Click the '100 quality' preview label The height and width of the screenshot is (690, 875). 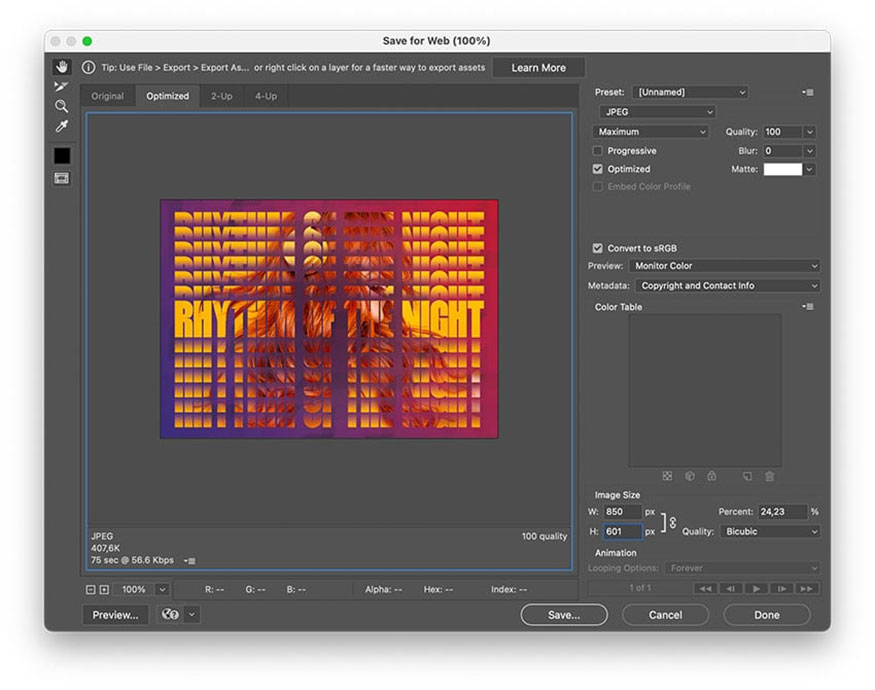544,536
